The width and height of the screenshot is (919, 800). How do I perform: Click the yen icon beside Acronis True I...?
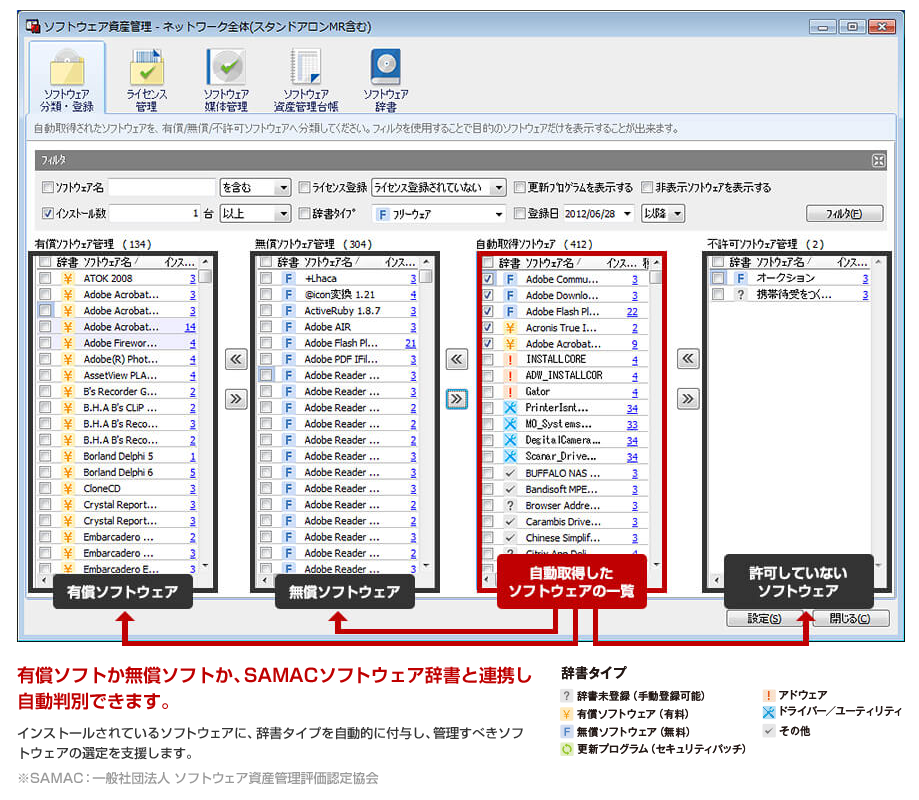(510, 328)
